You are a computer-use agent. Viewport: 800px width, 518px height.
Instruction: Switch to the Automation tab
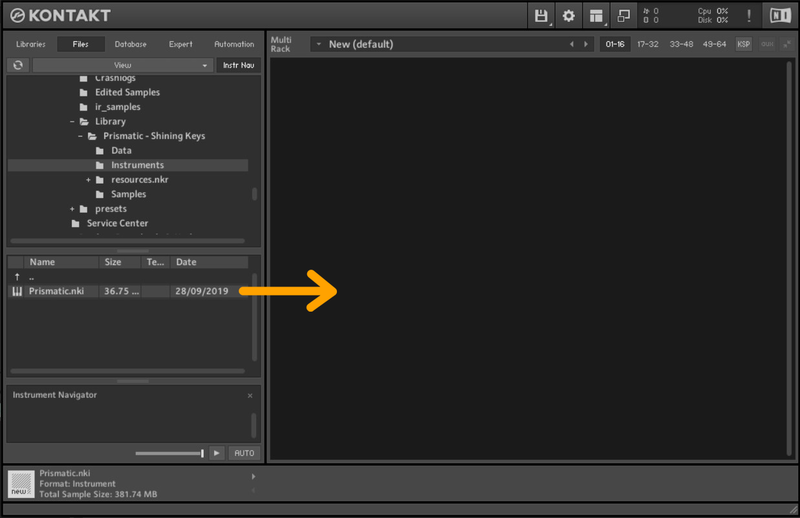pyautogui.click(x=234, y=44)
